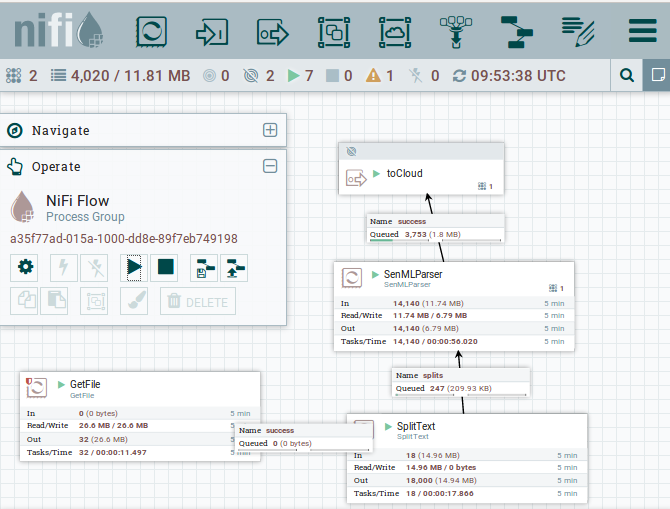
Task: Click the active threads status icon
Action: (13, 76)
